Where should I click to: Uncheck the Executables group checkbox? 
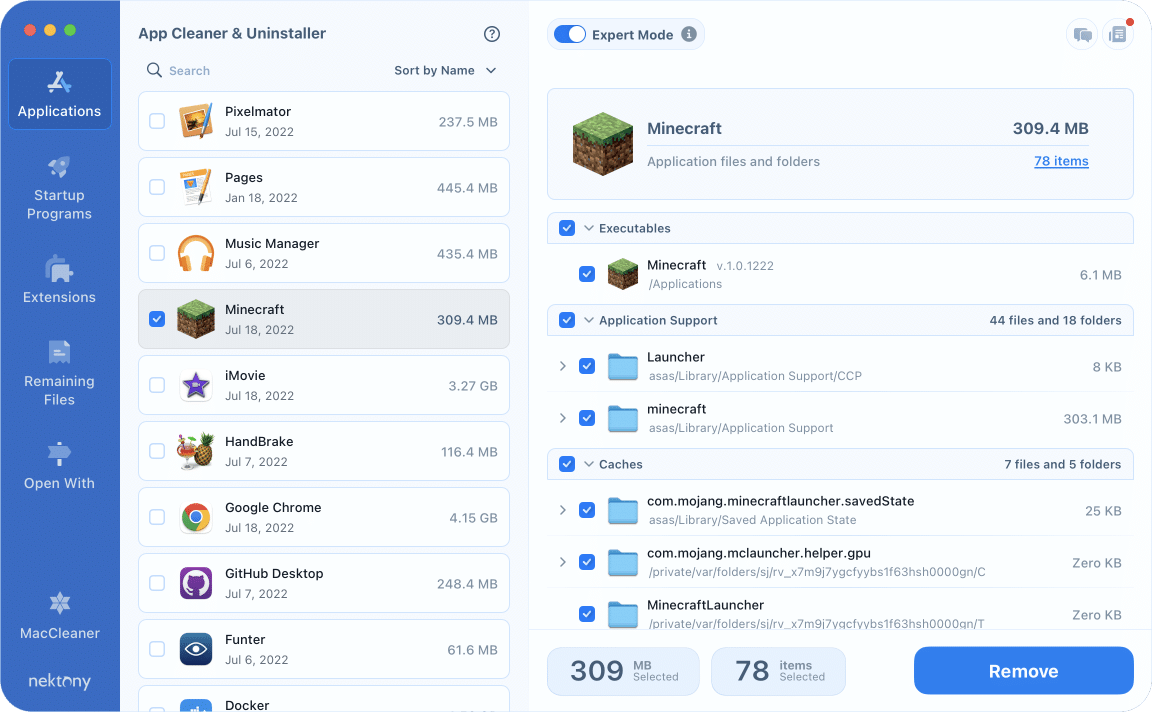click(567, 228)
